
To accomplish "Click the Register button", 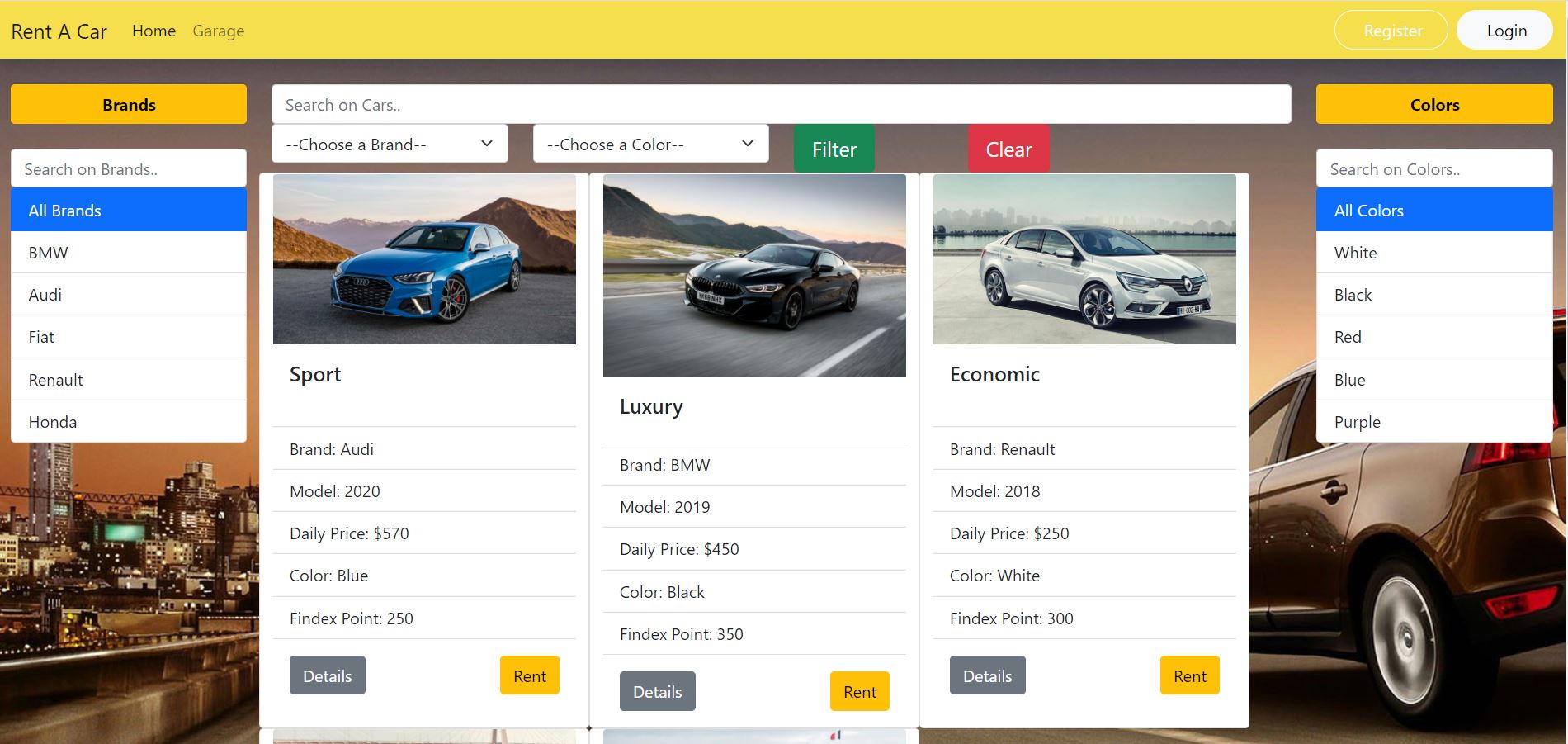I will [1391, 31].
